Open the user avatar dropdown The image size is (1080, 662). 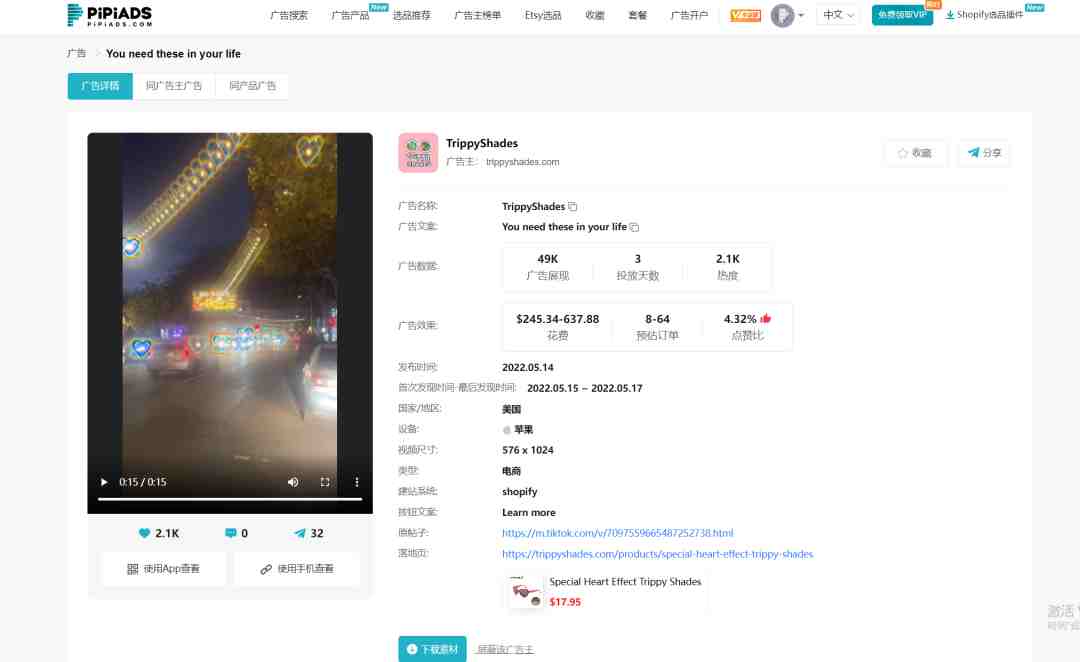point(787,15)
